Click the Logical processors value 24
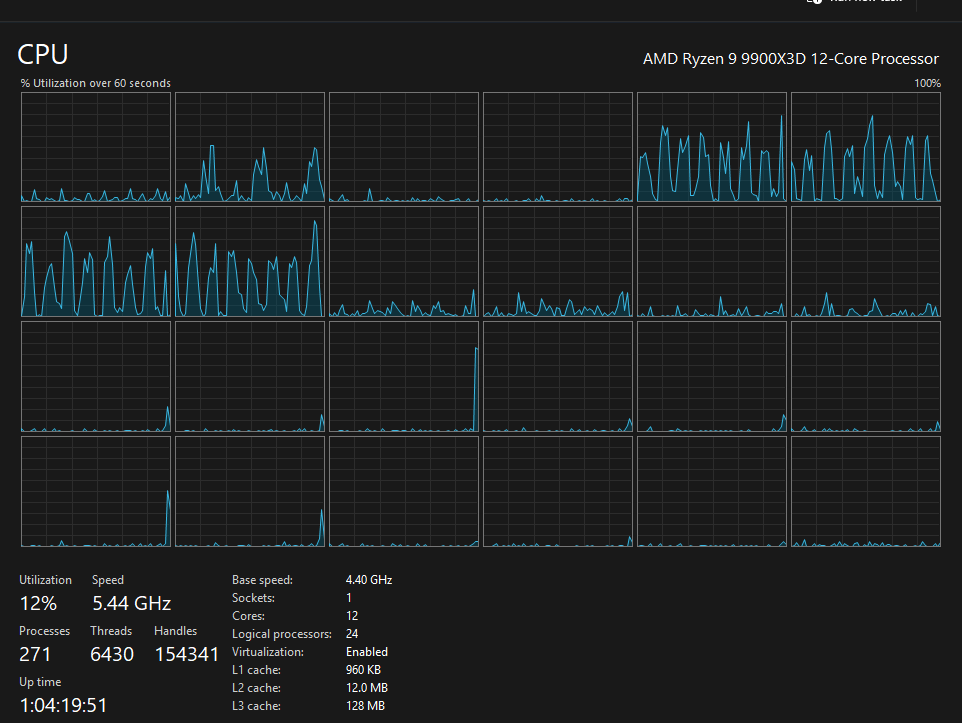This screenshot has height=723, width=962. tap(352, 633)
